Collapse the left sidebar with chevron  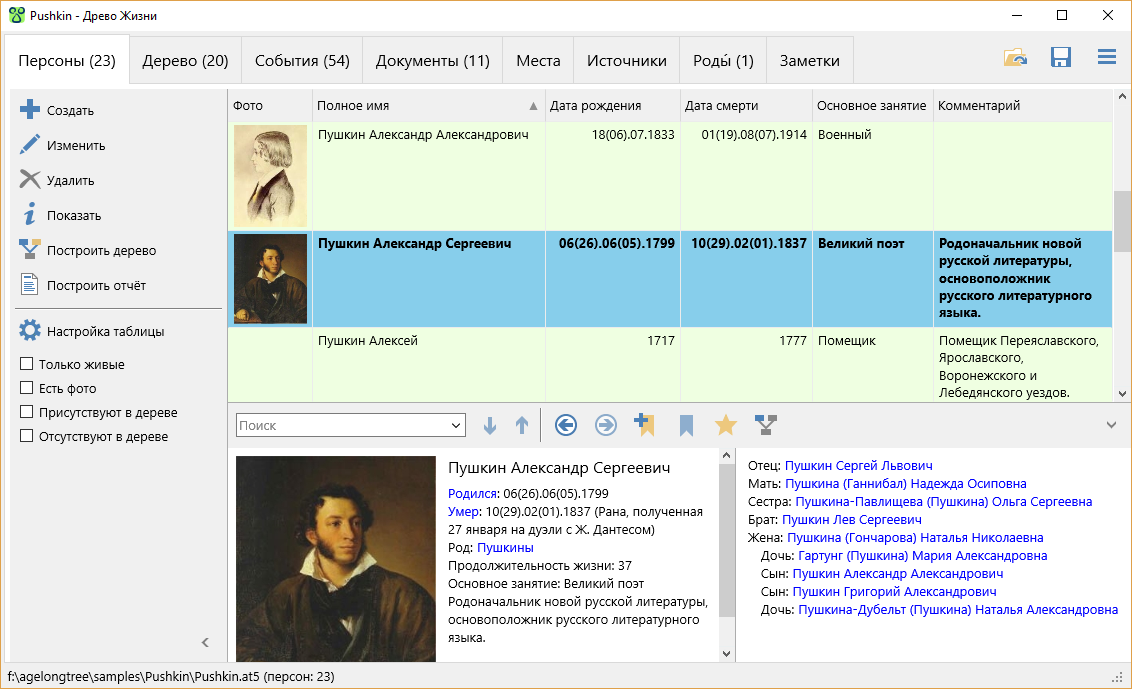pos(205,642)
